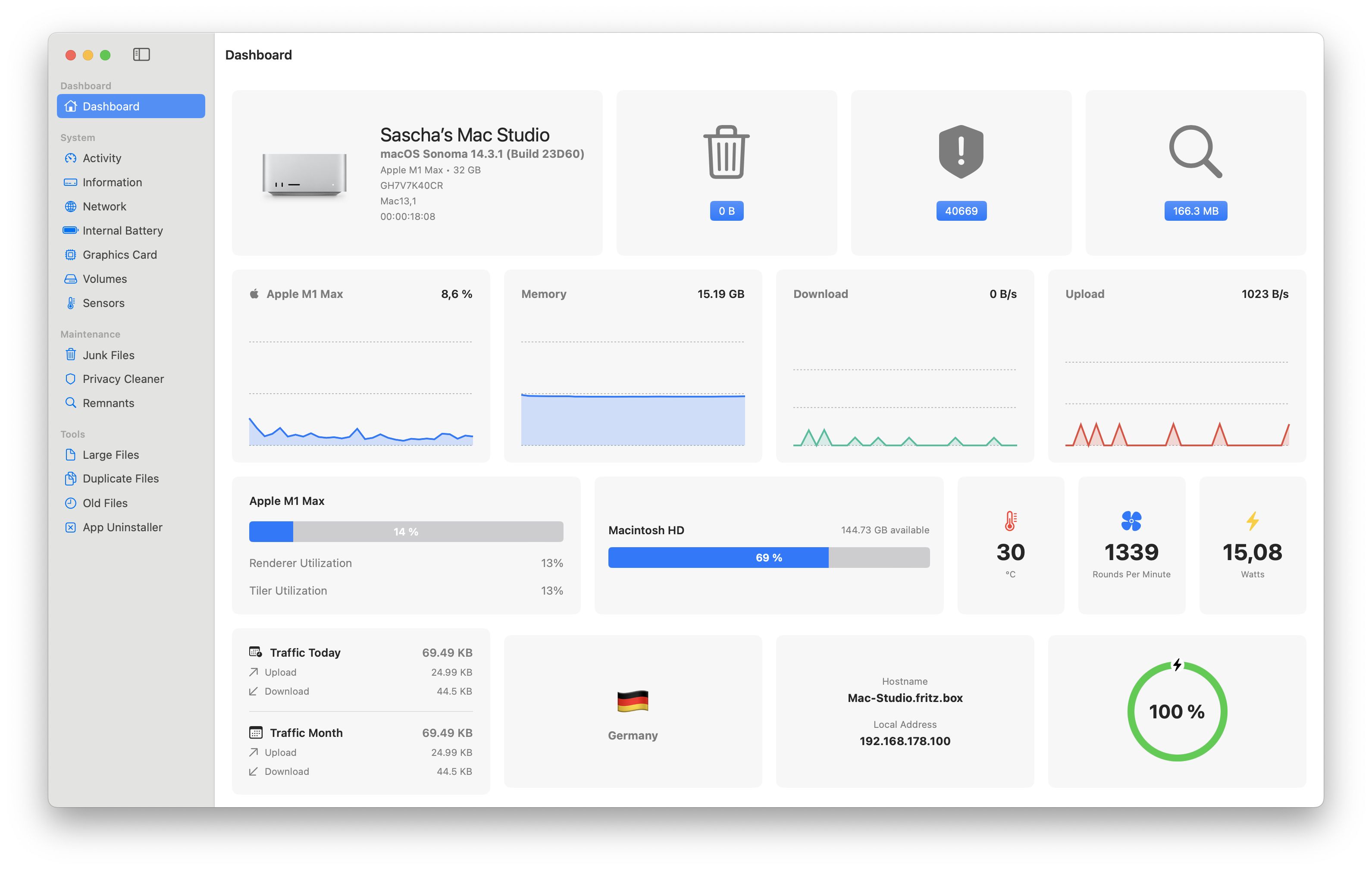
Task: Click the Duplicate Files icon
Action: [x=71, y=479]
